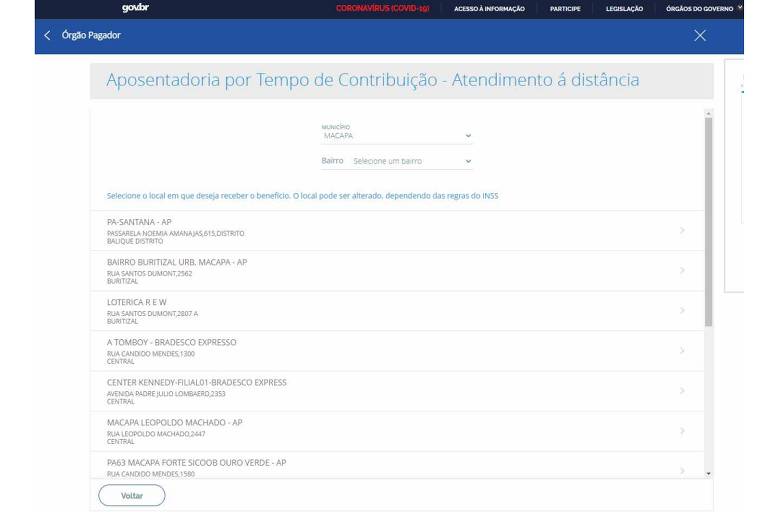Screen dimensions: 768x512
Task: Select MACAPA LEOPOLDO MACHADO - AP
Action: click(397, 432)
